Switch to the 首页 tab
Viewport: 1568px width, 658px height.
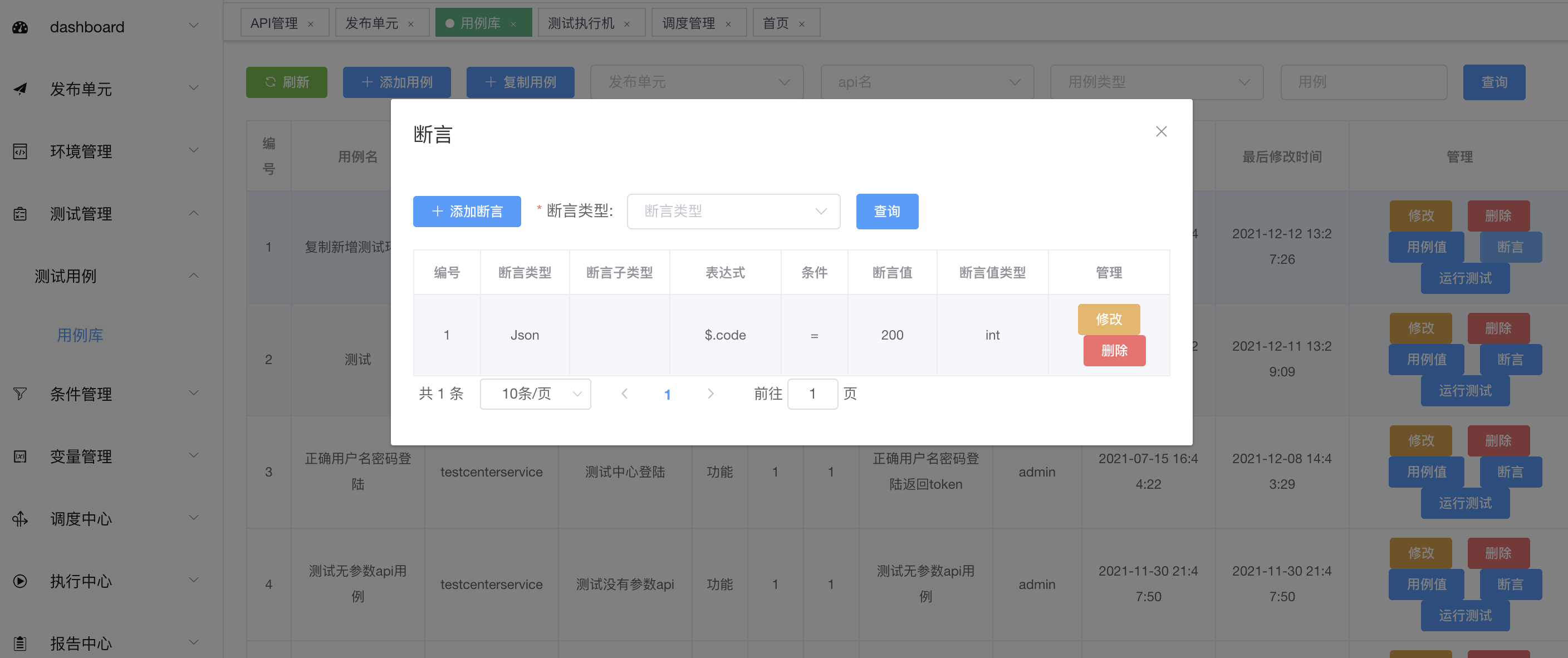click(775, 23)
